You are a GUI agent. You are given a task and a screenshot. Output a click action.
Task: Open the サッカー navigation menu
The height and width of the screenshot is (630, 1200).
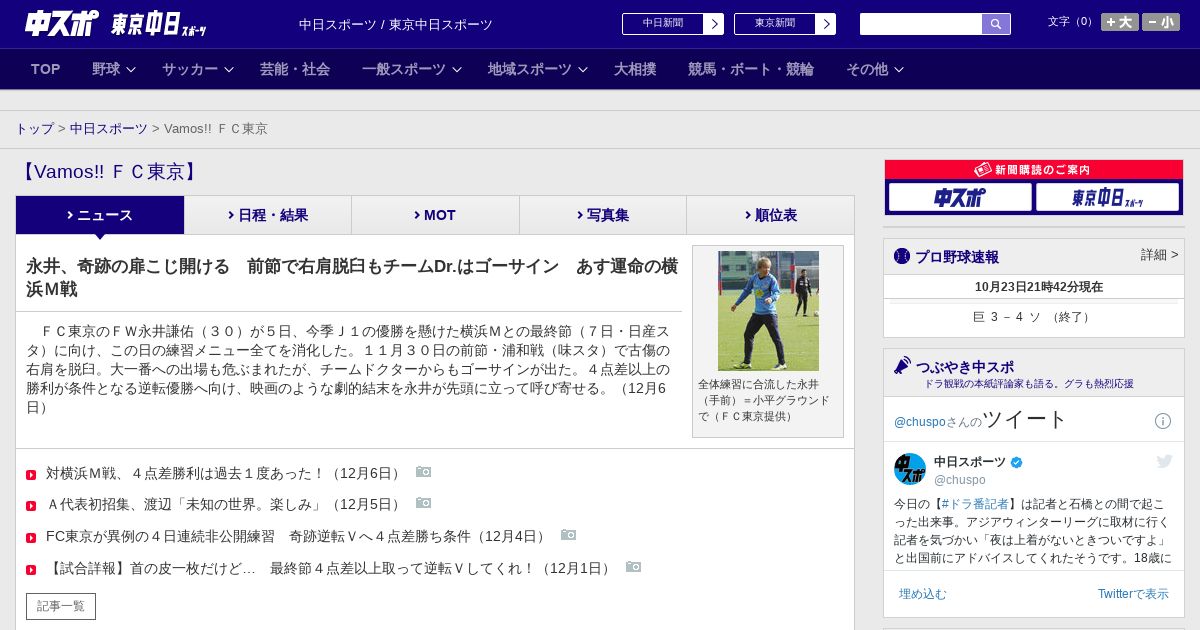(x=190, y=69)
